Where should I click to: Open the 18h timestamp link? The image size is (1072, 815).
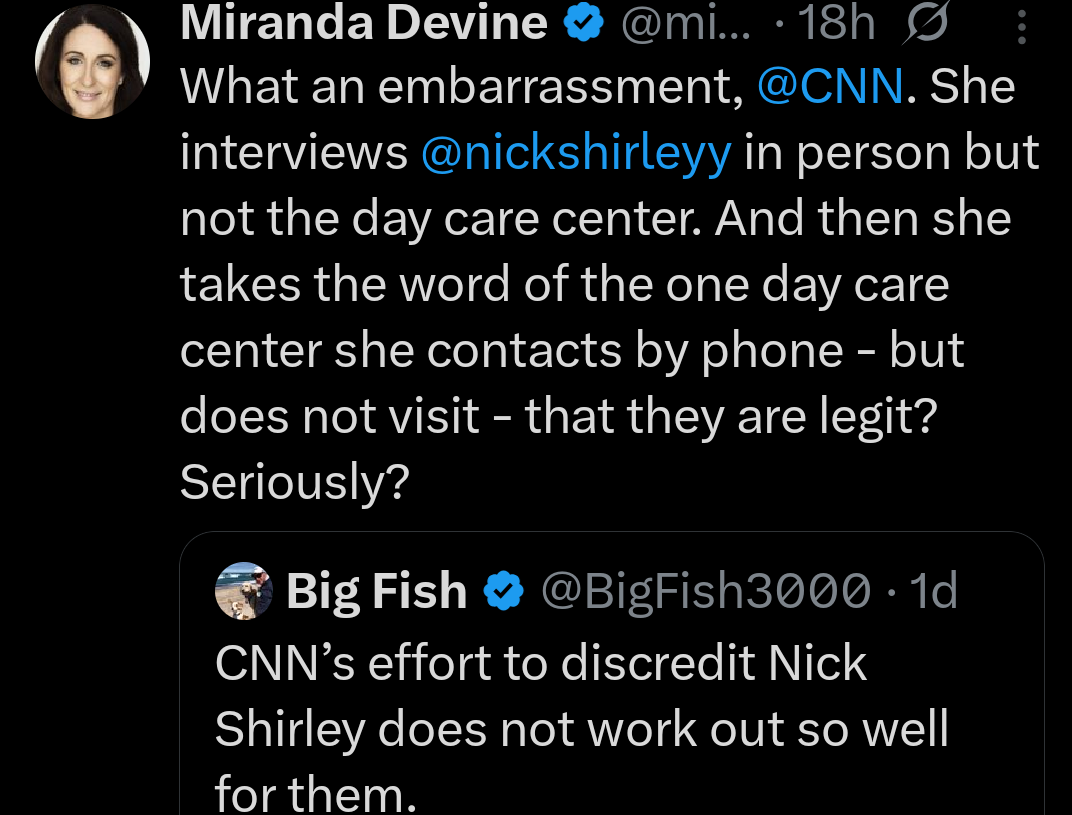tap(835, 22)
